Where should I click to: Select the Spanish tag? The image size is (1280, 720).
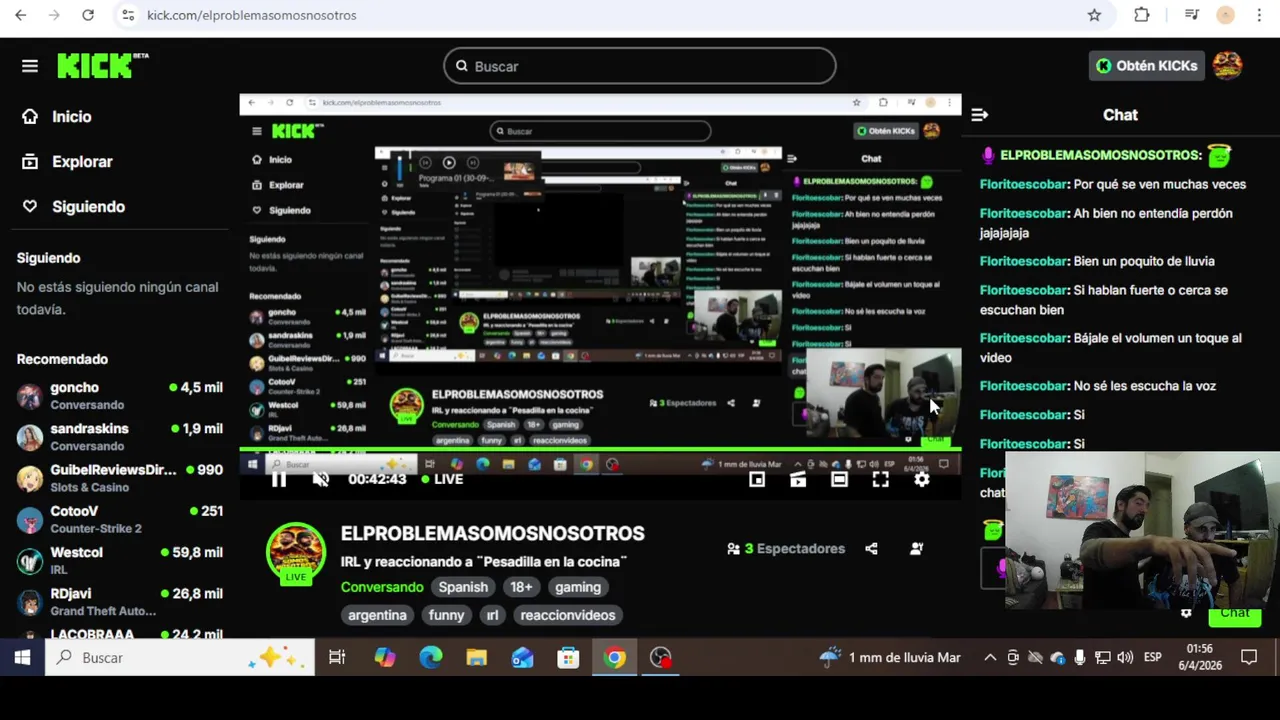tap(463, 587)
